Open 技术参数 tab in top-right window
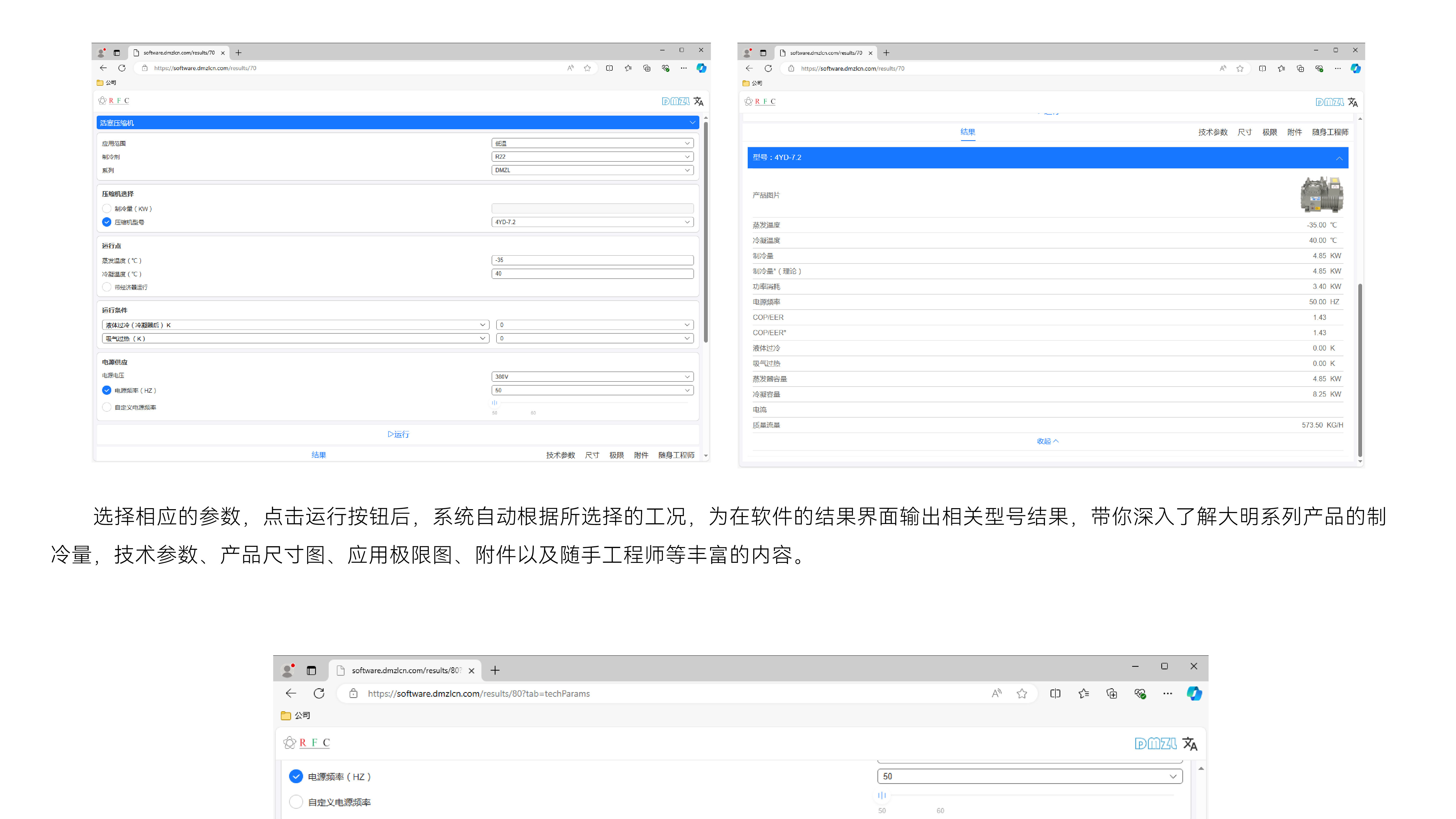 click(x=1213, y=132)
